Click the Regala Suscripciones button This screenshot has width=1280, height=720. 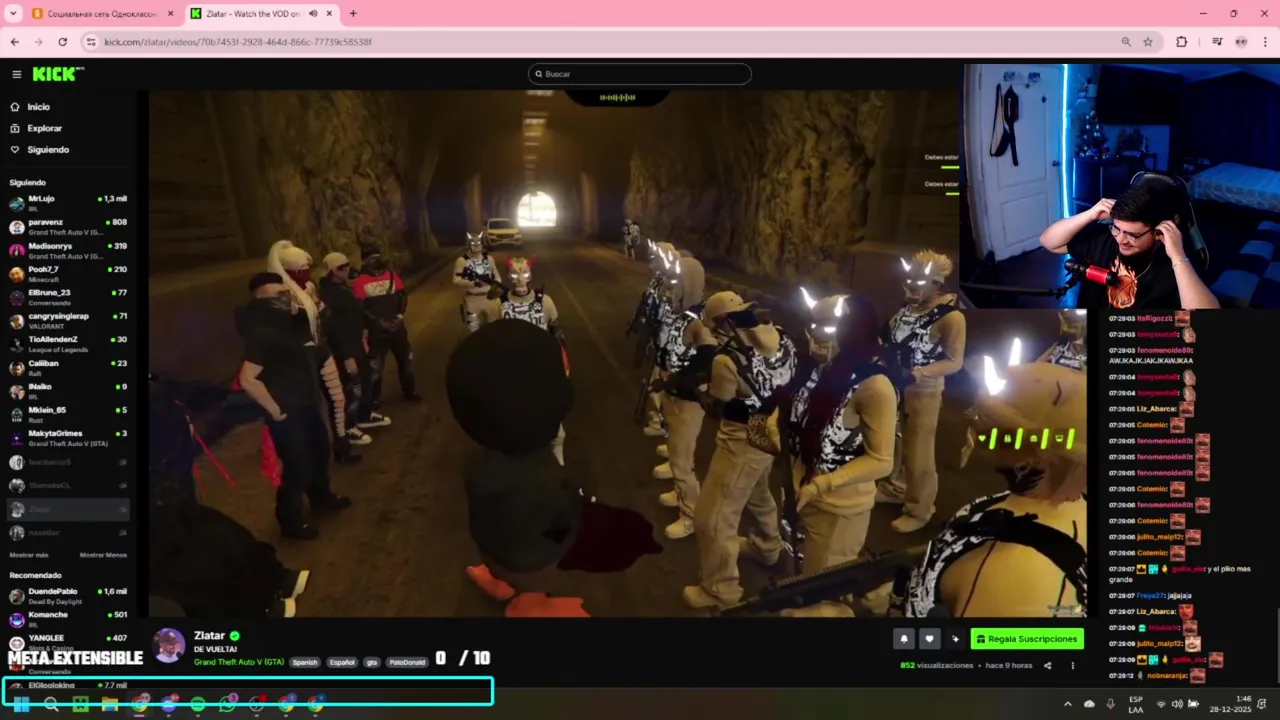1027,639
